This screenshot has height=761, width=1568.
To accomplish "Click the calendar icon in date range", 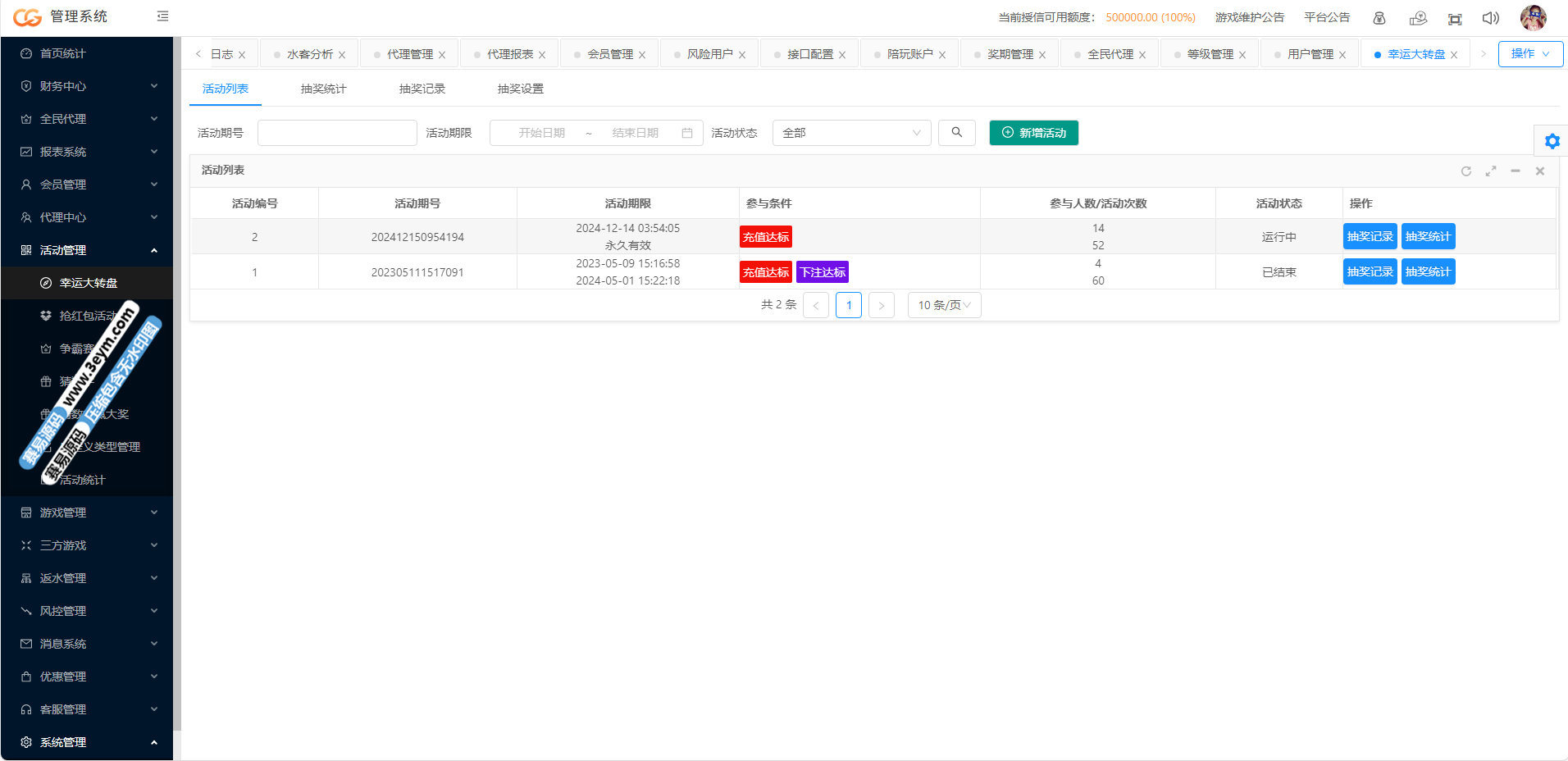I will point(687,133).
